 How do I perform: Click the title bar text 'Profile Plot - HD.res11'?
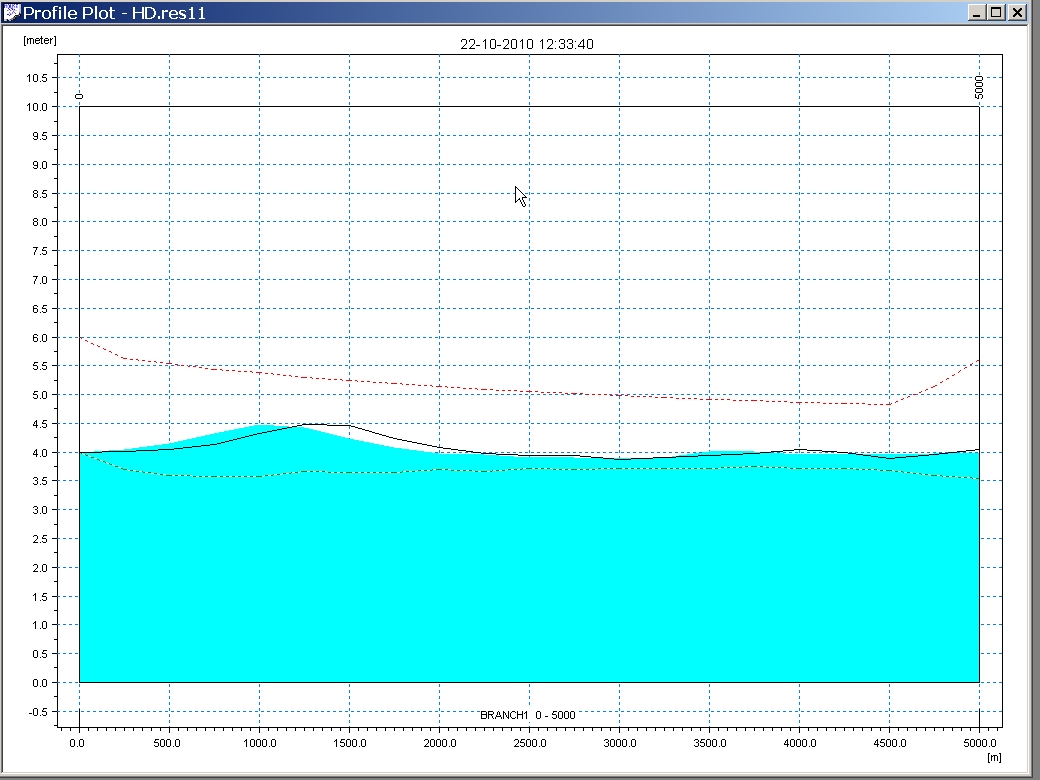point(114,13)
